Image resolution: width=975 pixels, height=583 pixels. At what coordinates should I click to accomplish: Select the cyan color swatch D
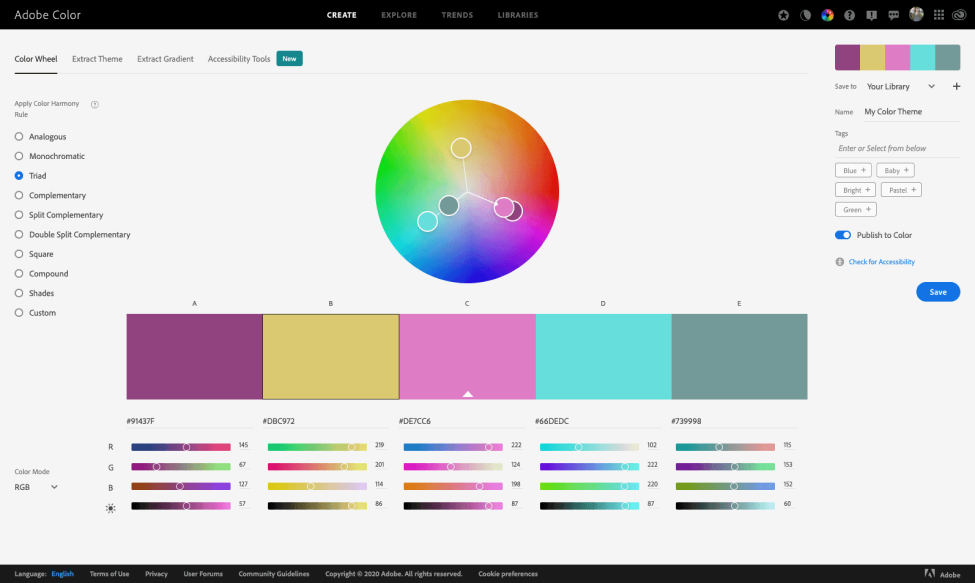point(603,357)
